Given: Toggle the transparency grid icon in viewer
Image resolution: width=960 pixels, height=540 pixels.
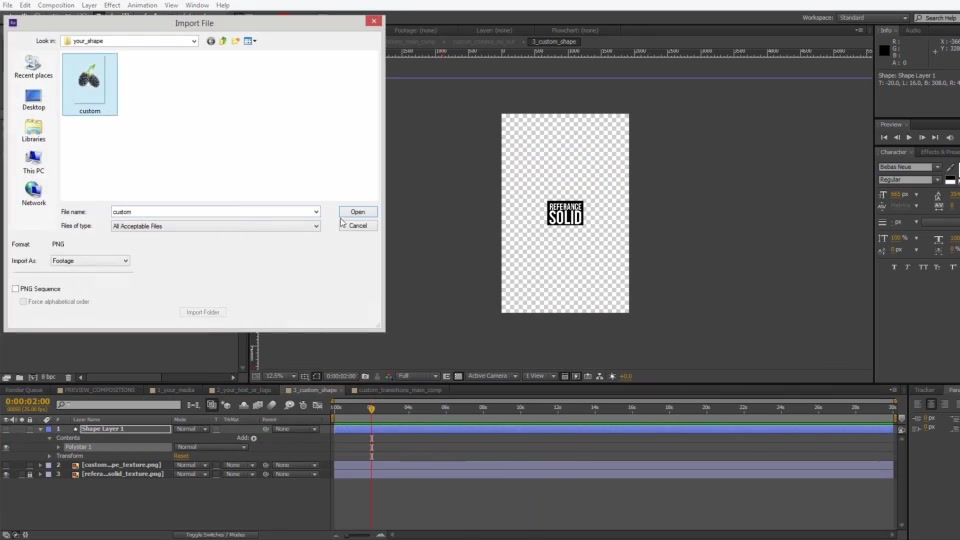Looking at the screenshot, I should [458, 376].
